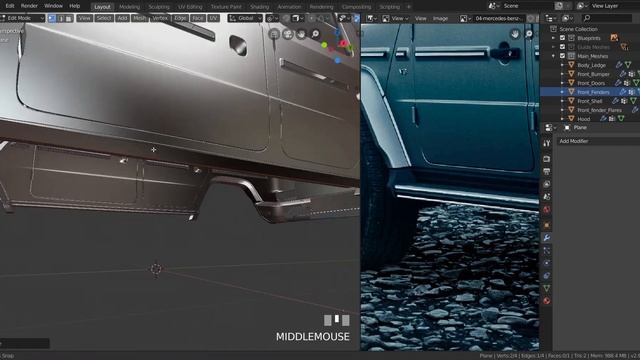Open the Window menu
This screenshot has width=640, height=360.
53,6
